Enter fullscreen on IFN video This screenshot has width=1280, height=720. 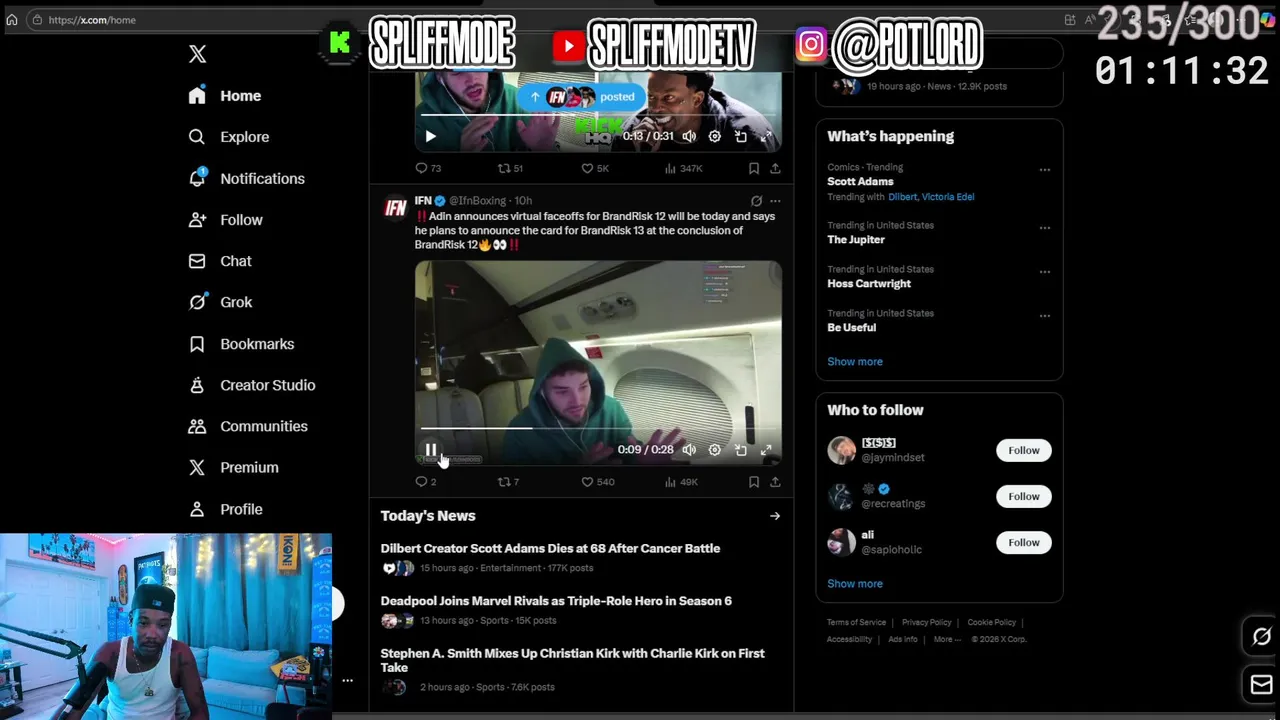pos(766,450)
